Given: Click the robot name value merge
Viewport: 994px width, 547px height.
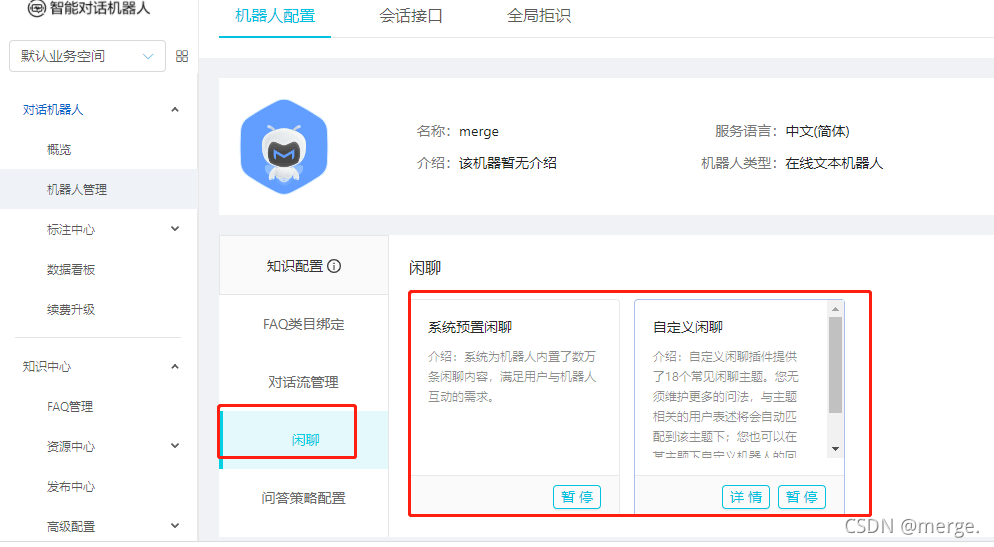Looking at the screenshot, I should point(479,131).
